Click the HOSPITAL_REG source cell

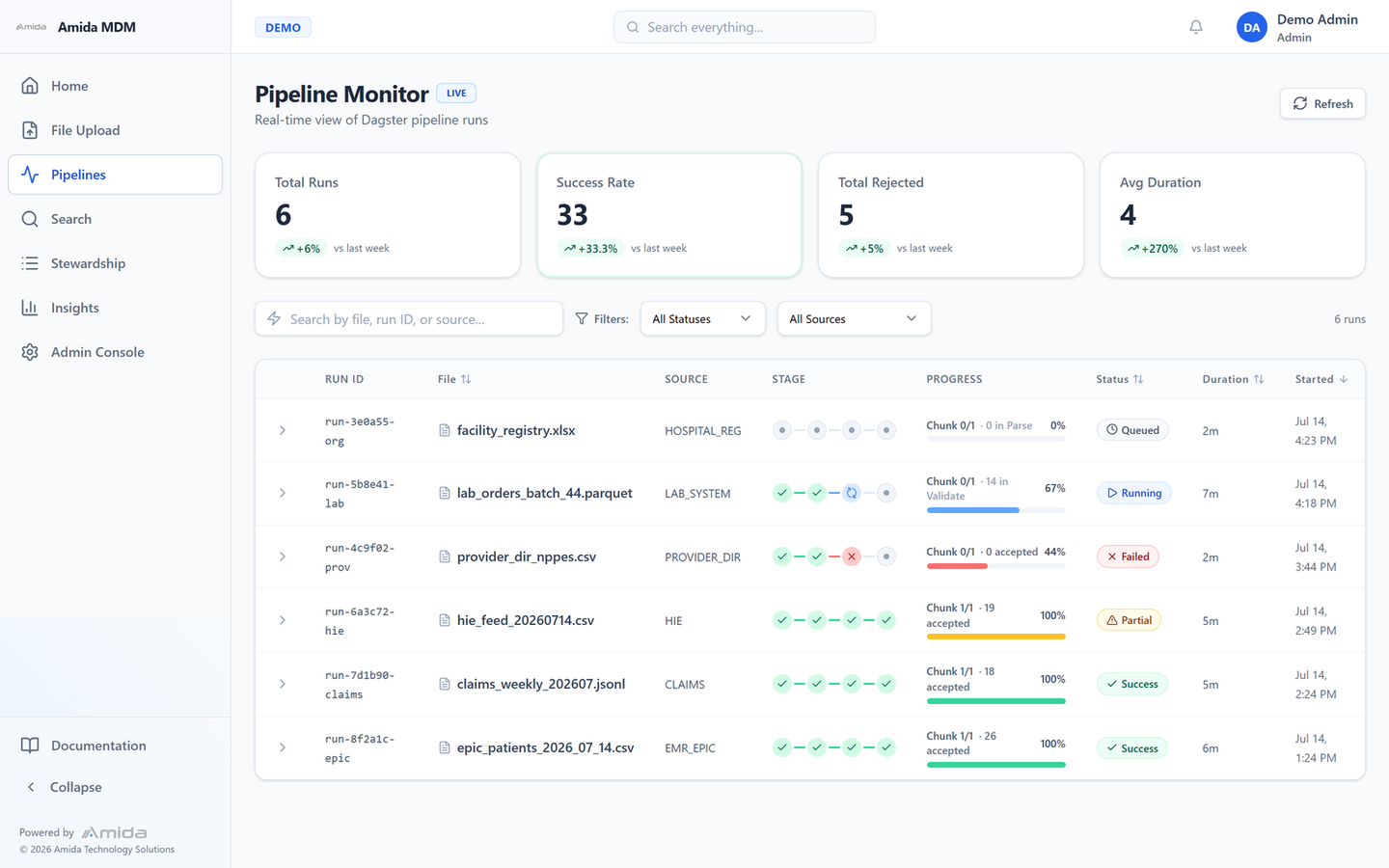click(703, 431)
